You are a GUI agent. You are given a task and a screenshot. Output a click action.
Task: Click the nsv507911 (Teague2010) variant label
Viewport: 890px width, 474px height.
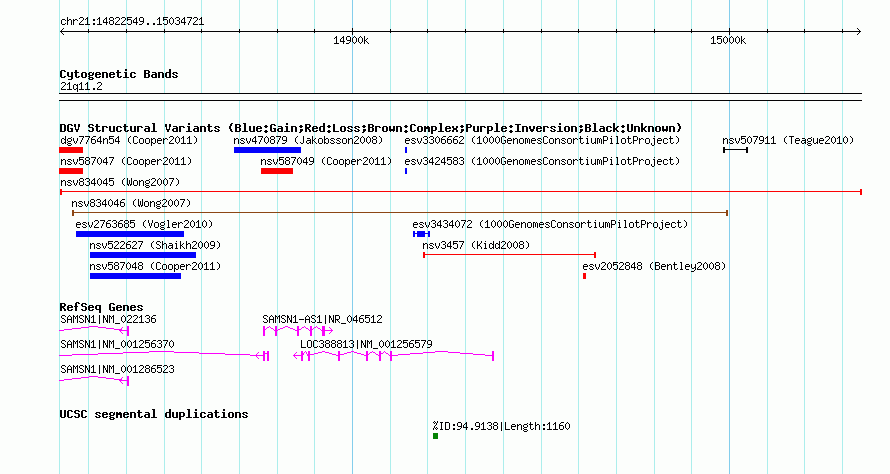point(788,140)
